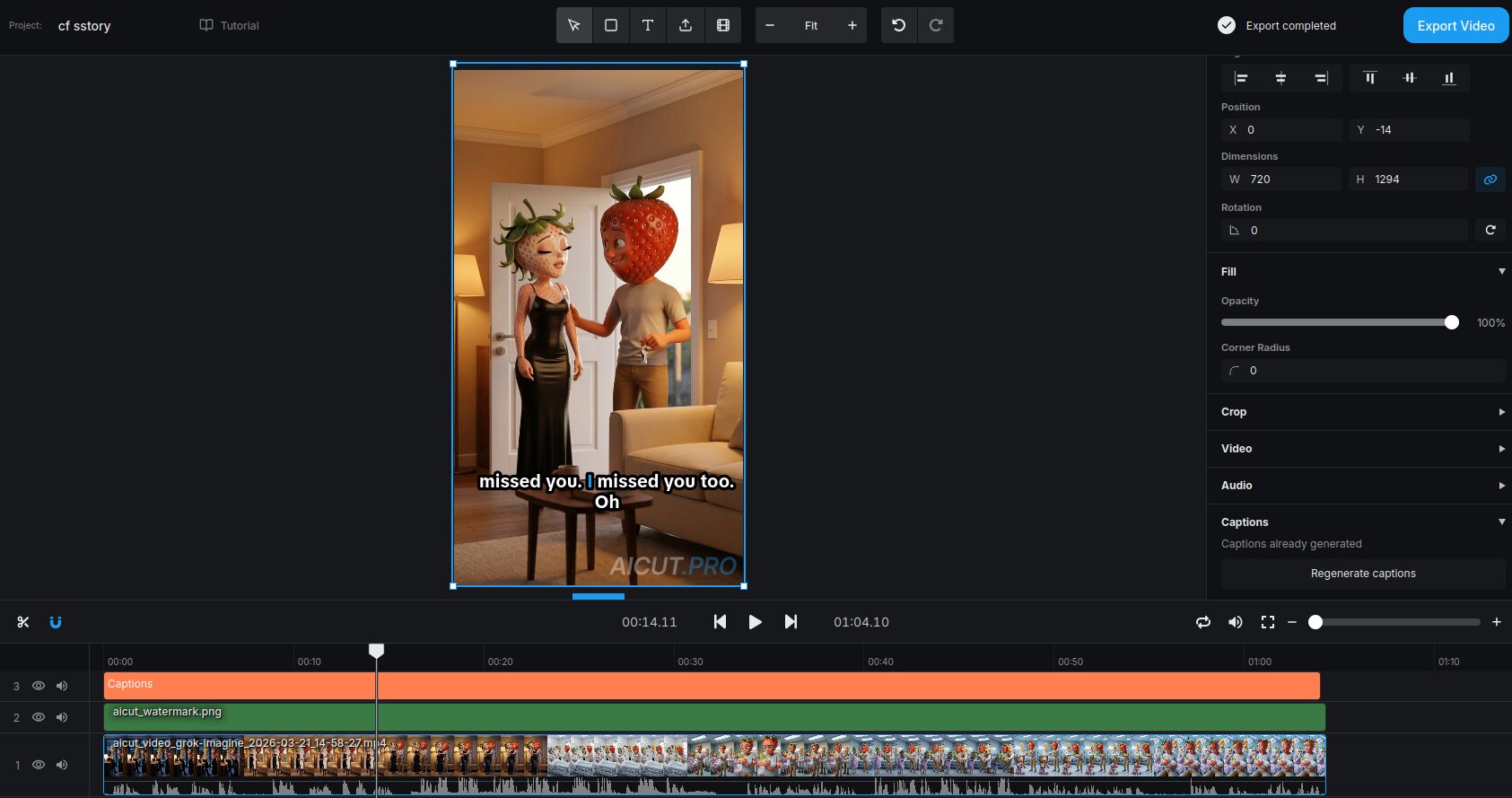Click the current time 00:14.11
The width and height of the screenshot is (1512, 798).
[x=650, y=622]
